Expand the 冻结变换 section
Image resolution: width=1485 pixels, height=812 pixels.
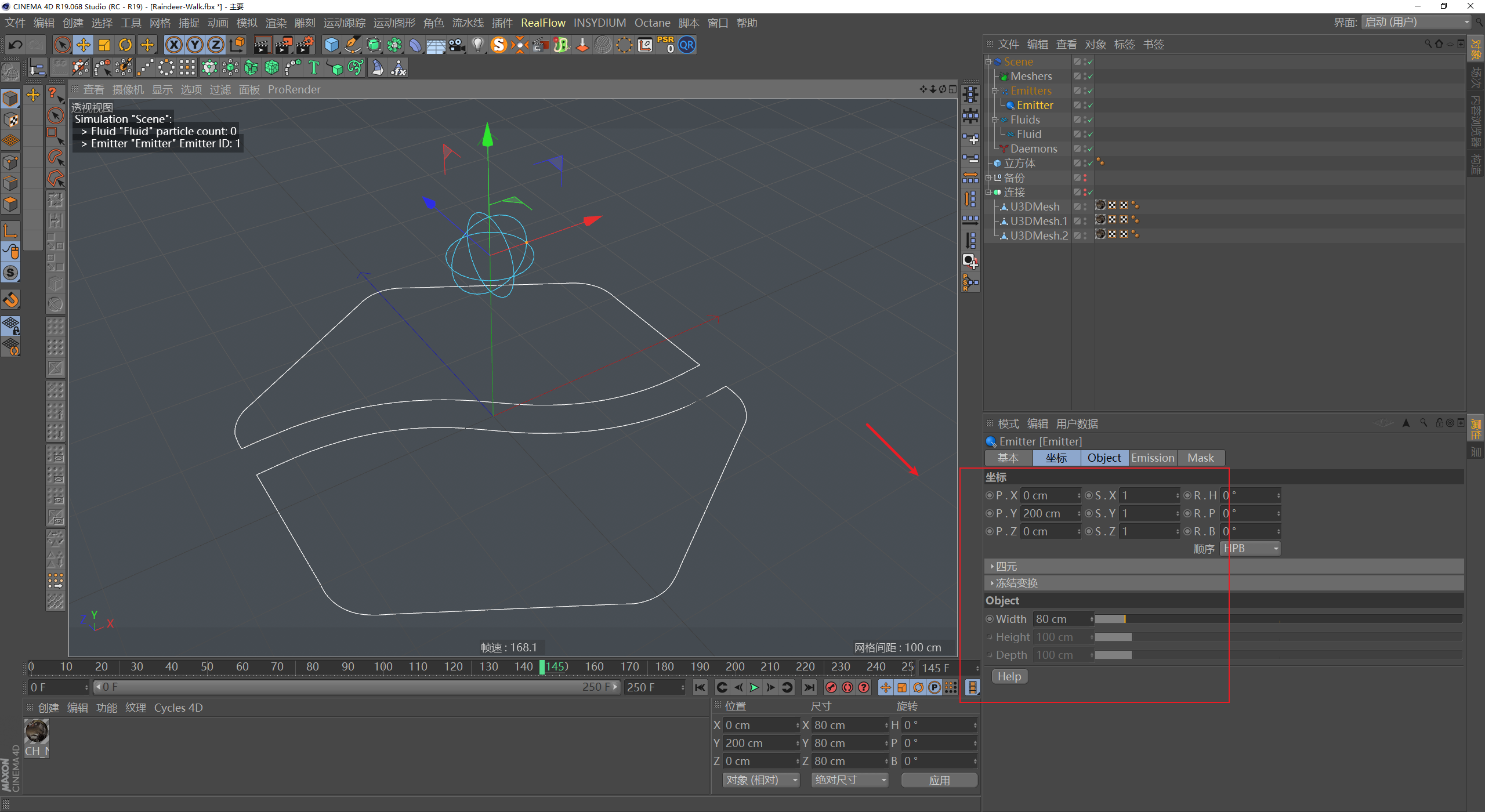click(x=1016, y=583)
